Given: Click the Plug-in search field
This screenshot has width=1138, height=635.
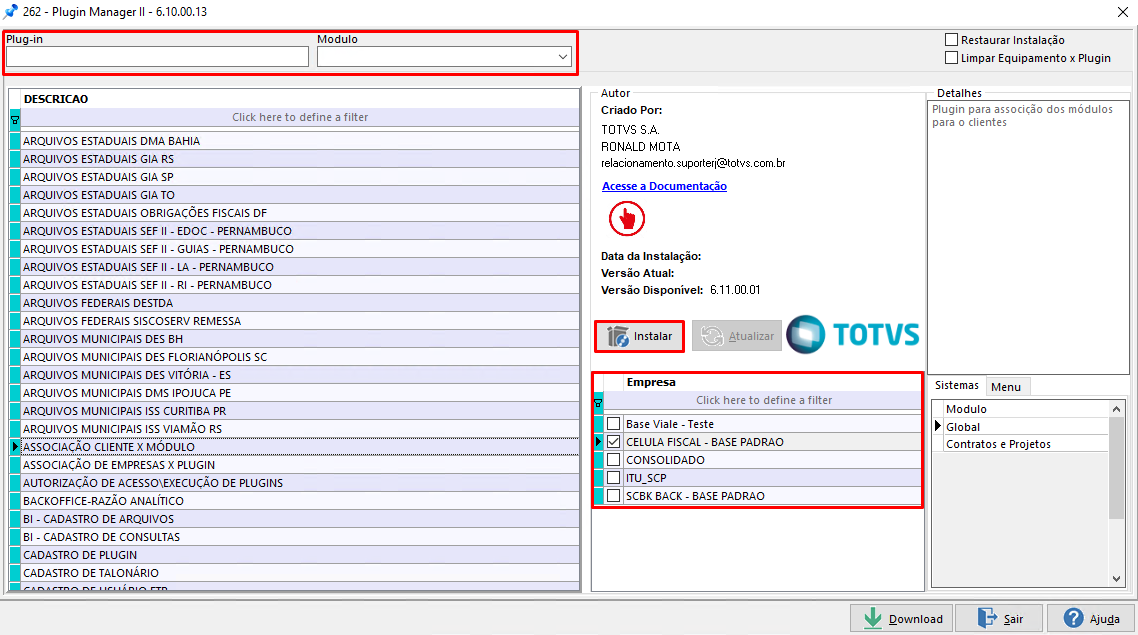Looking at the screenshot, I should tap(157, 57).
